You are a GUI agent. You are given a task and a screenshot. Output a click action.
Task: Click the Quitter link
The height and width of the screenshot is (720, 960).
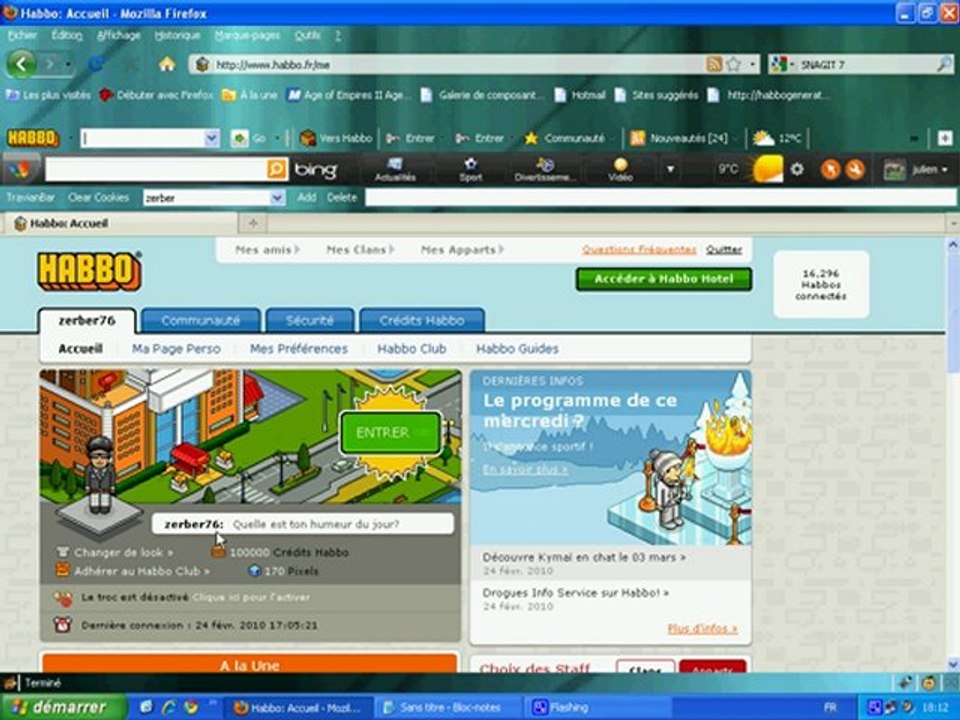coord(724,250)
